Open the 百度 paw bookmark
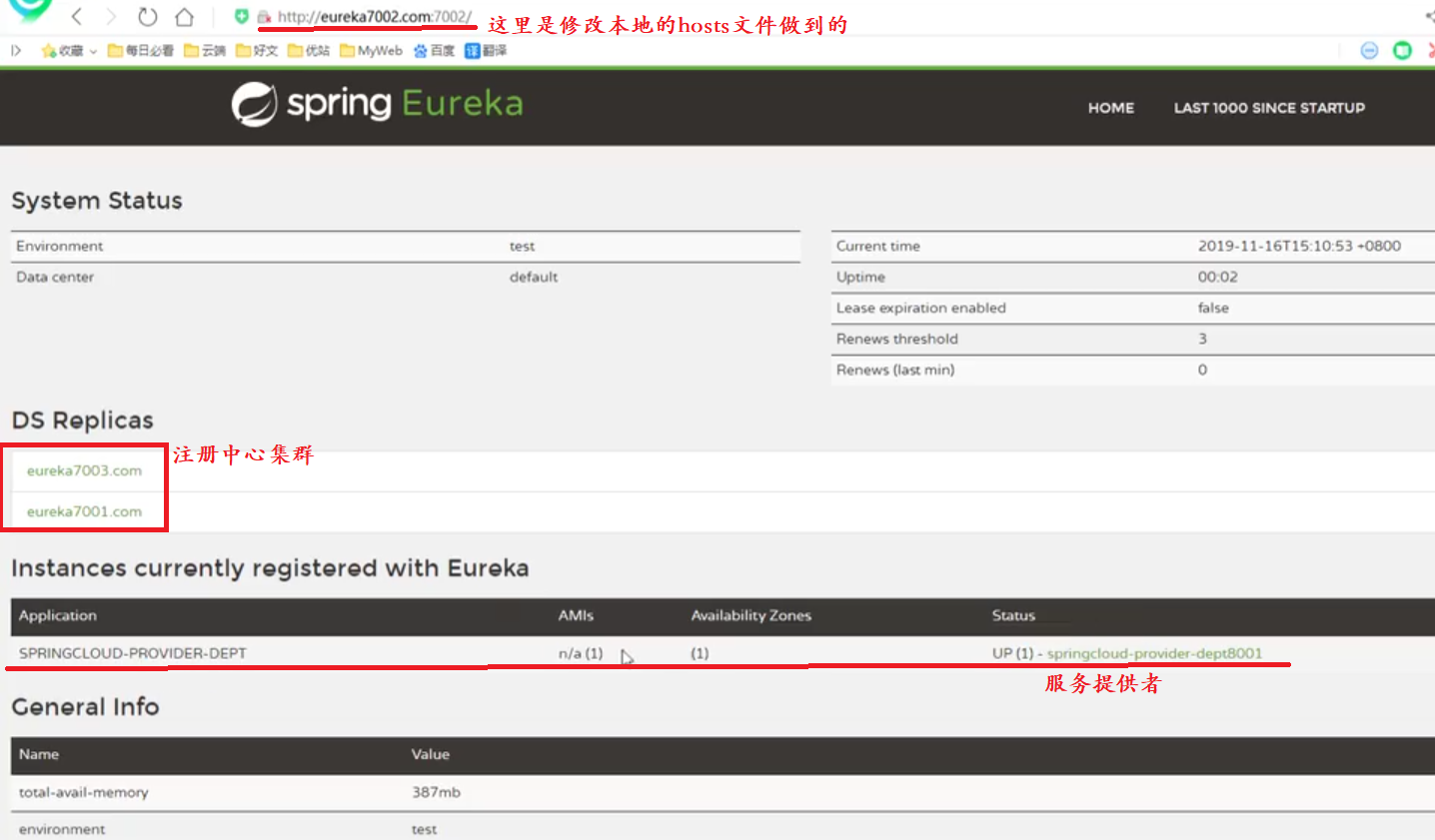Image resolution: width=1435 pixels, height=840 pixels. click(434, 50)
